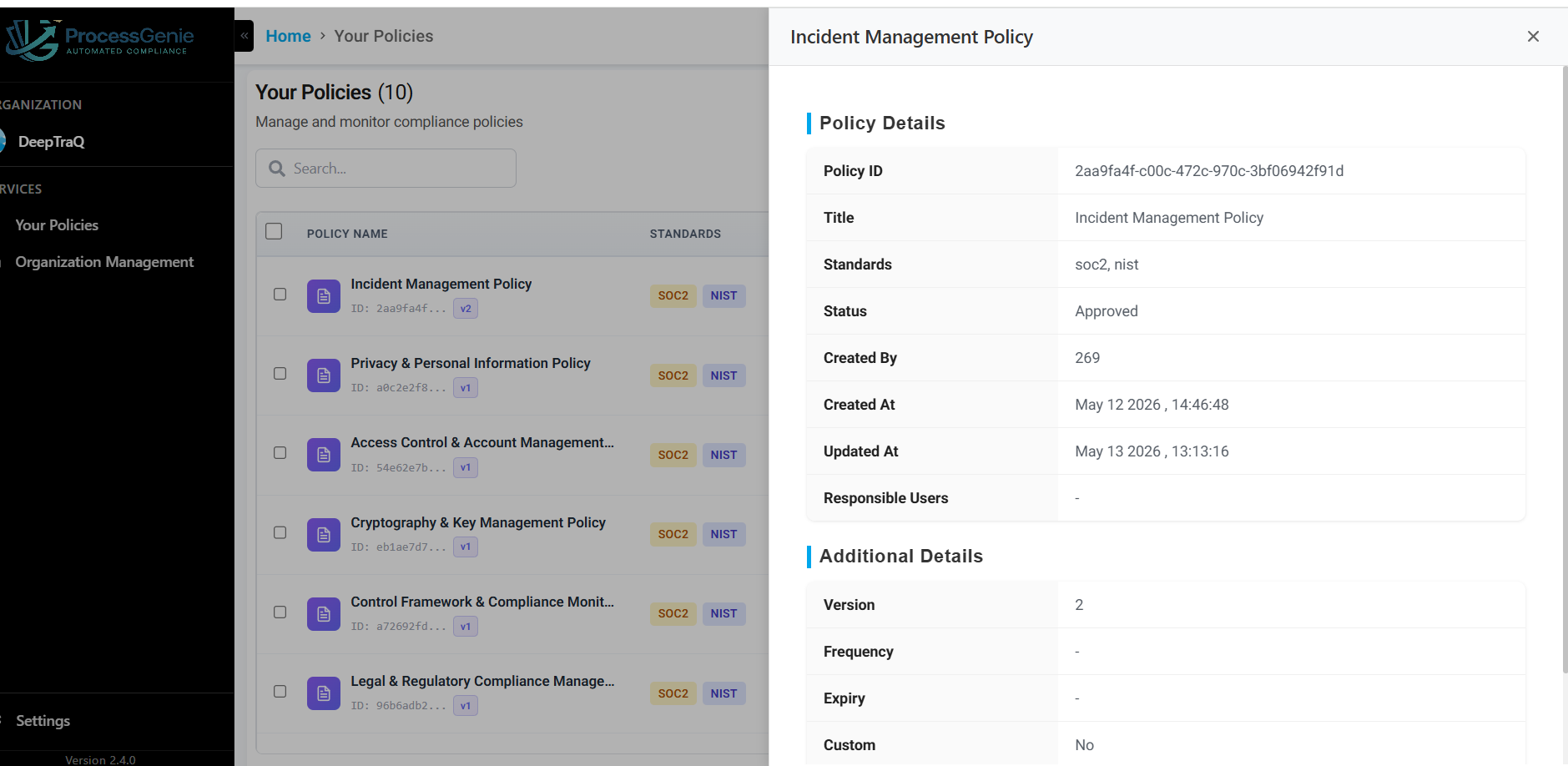Check the Incident Management Policy checkbox

click(280, 294)
